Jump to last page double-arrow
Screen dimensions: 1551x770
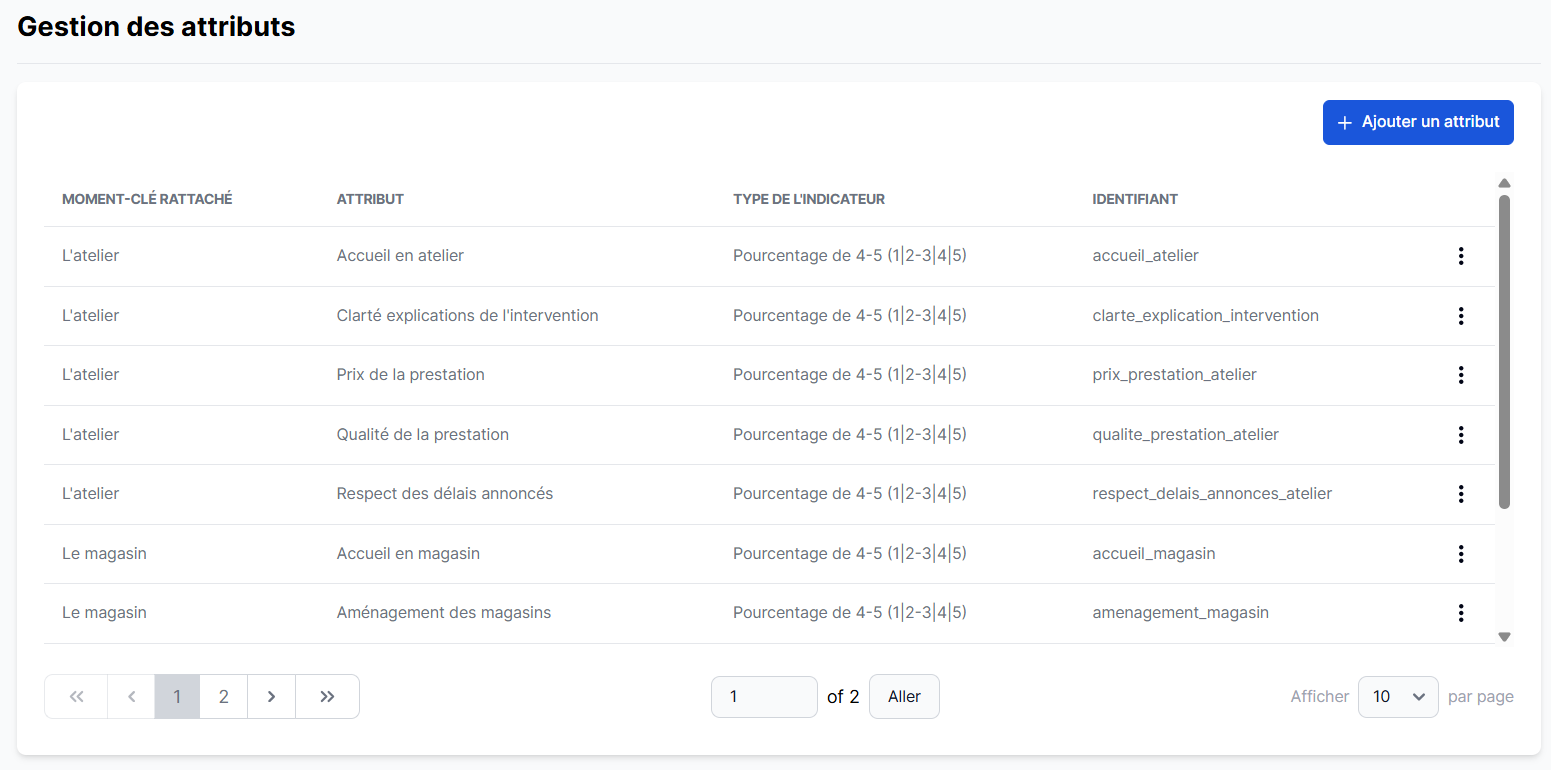click(327, 697)
